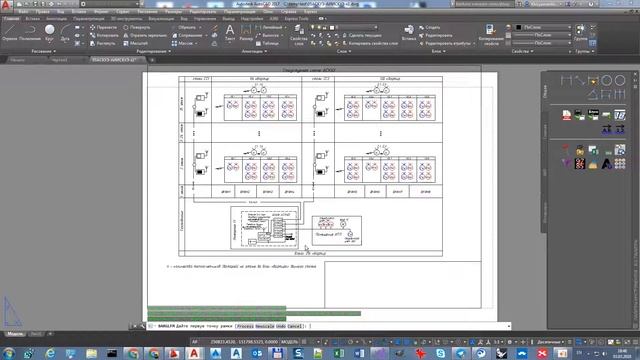Toggle grid display in status bar

(x=304, y=342)
